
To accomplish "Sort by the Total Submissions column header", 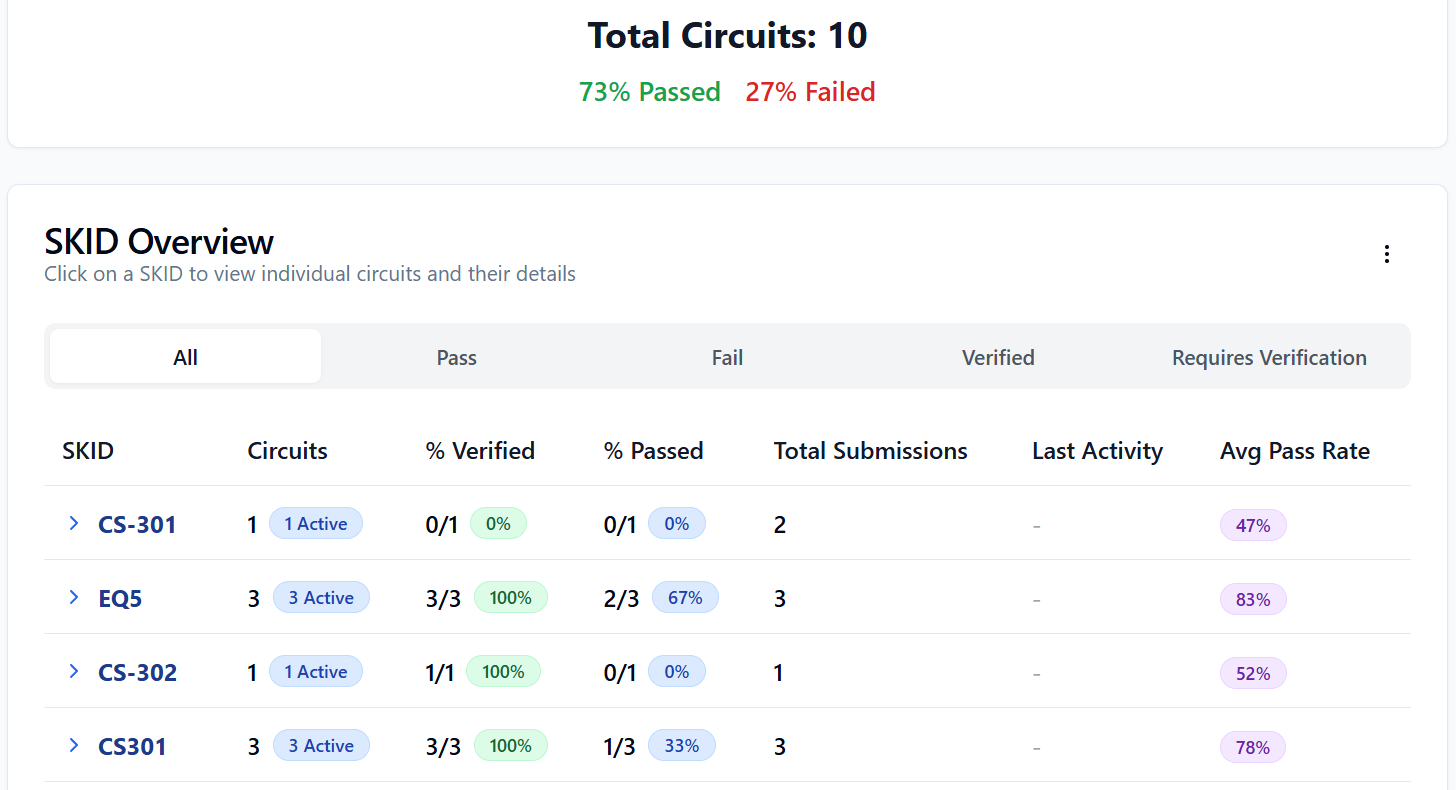I will pyautogui.click(x=870, y=451).
